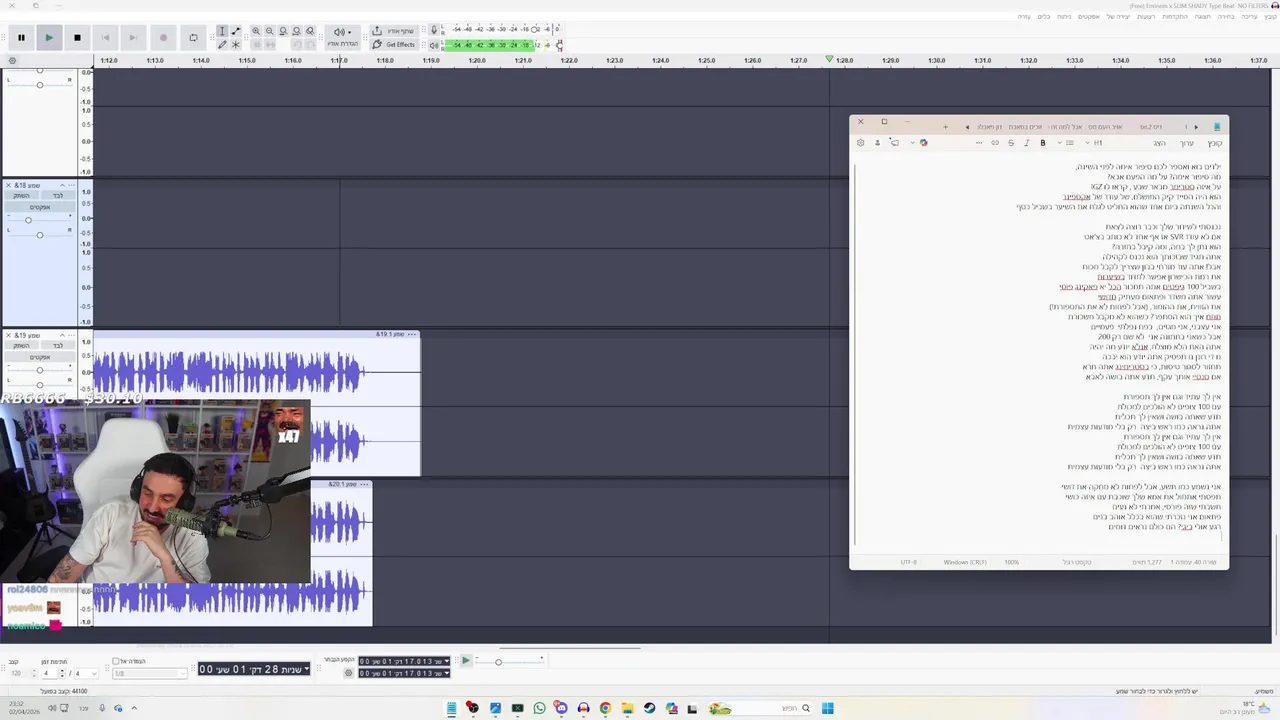Toggle Italic in Notepad

pos(1027,143)
